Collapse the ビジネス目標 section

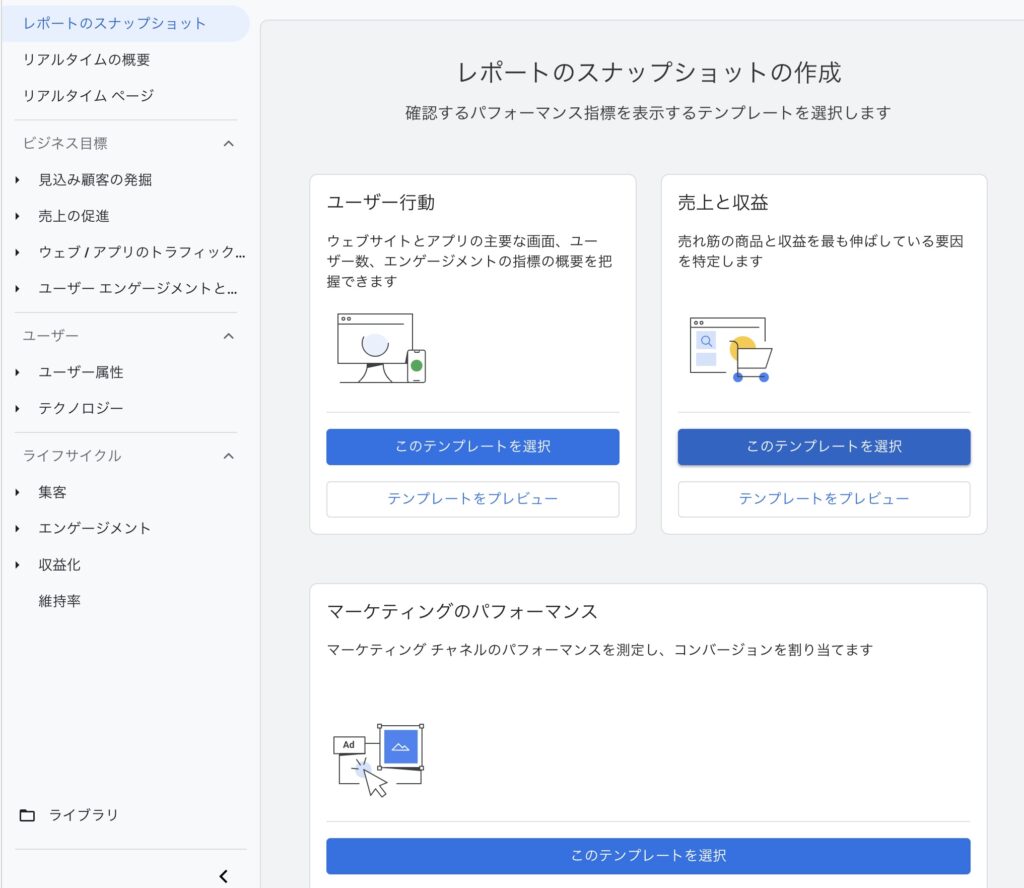click(228, 144)
